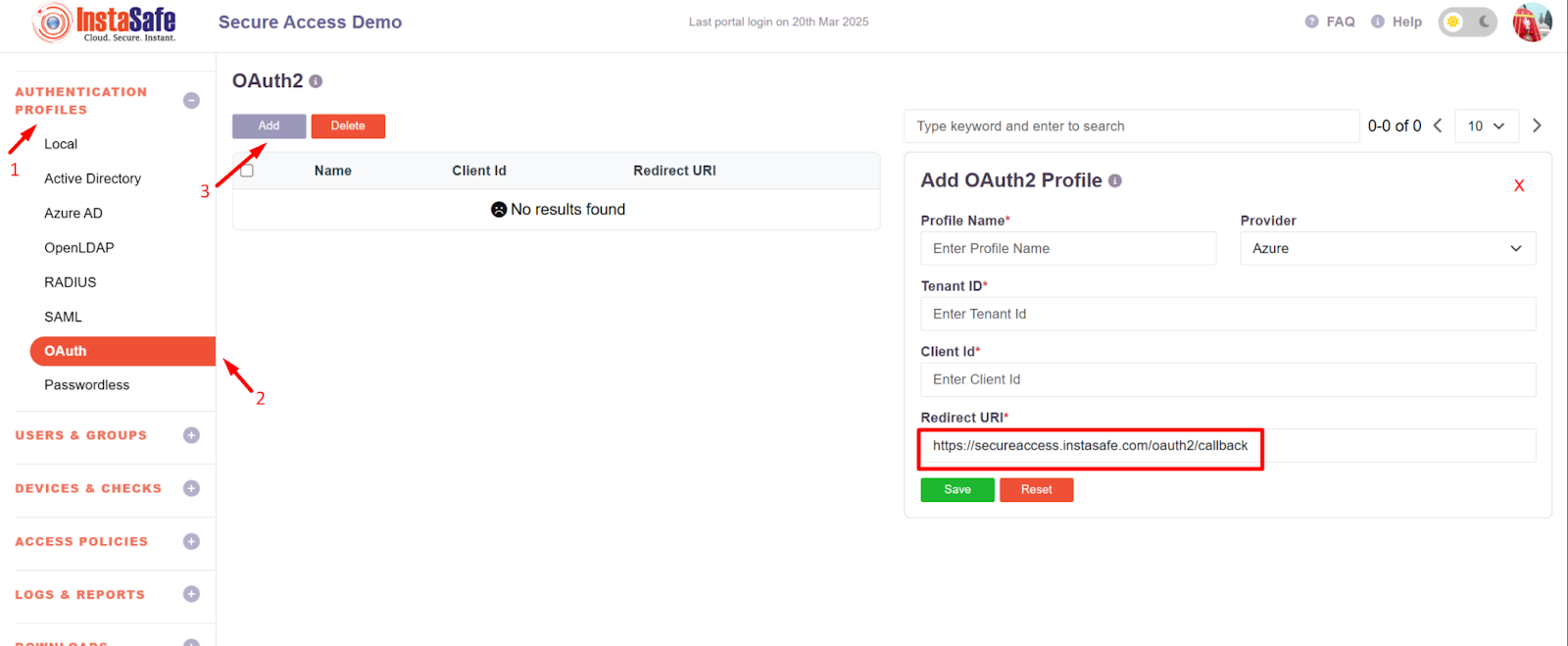This screenshot has height=646, width=1568.
Task: Click the 0-0 of 0 pagination count
Action: (x=1395, y=125)
